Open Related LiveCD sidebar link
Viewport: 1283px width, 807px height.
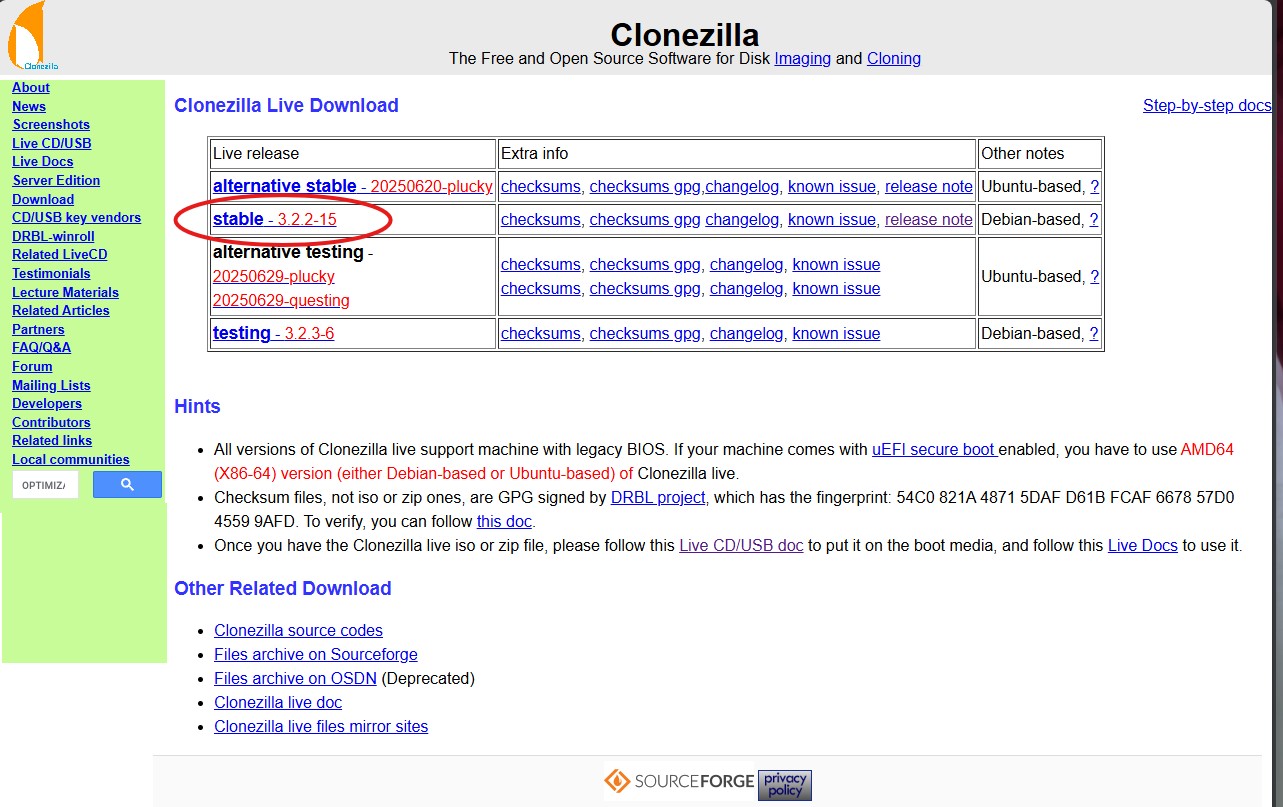(60, 254)
